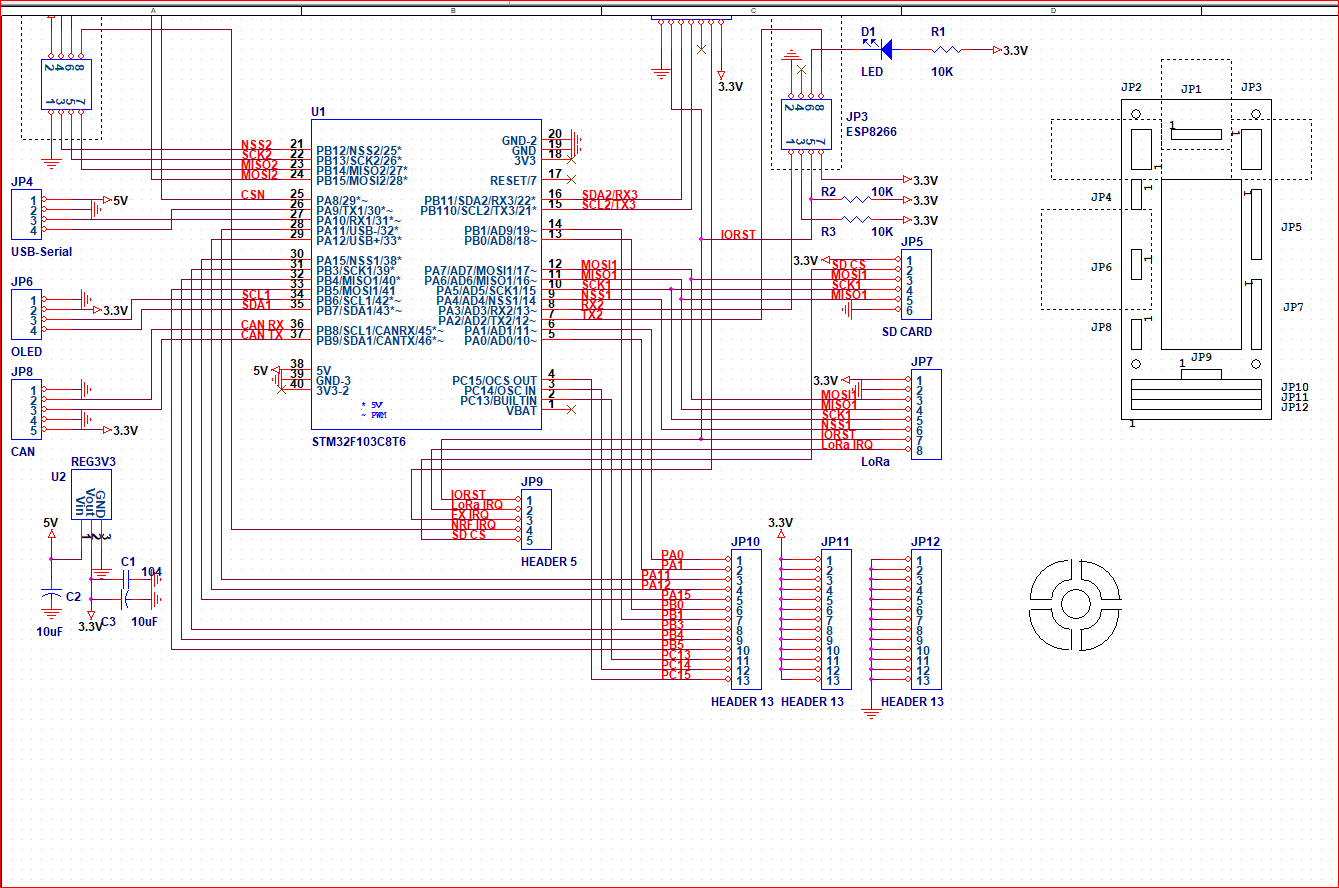Click the SDA2/RX3 net label
Screen dimensions: 1339x888
609,195
